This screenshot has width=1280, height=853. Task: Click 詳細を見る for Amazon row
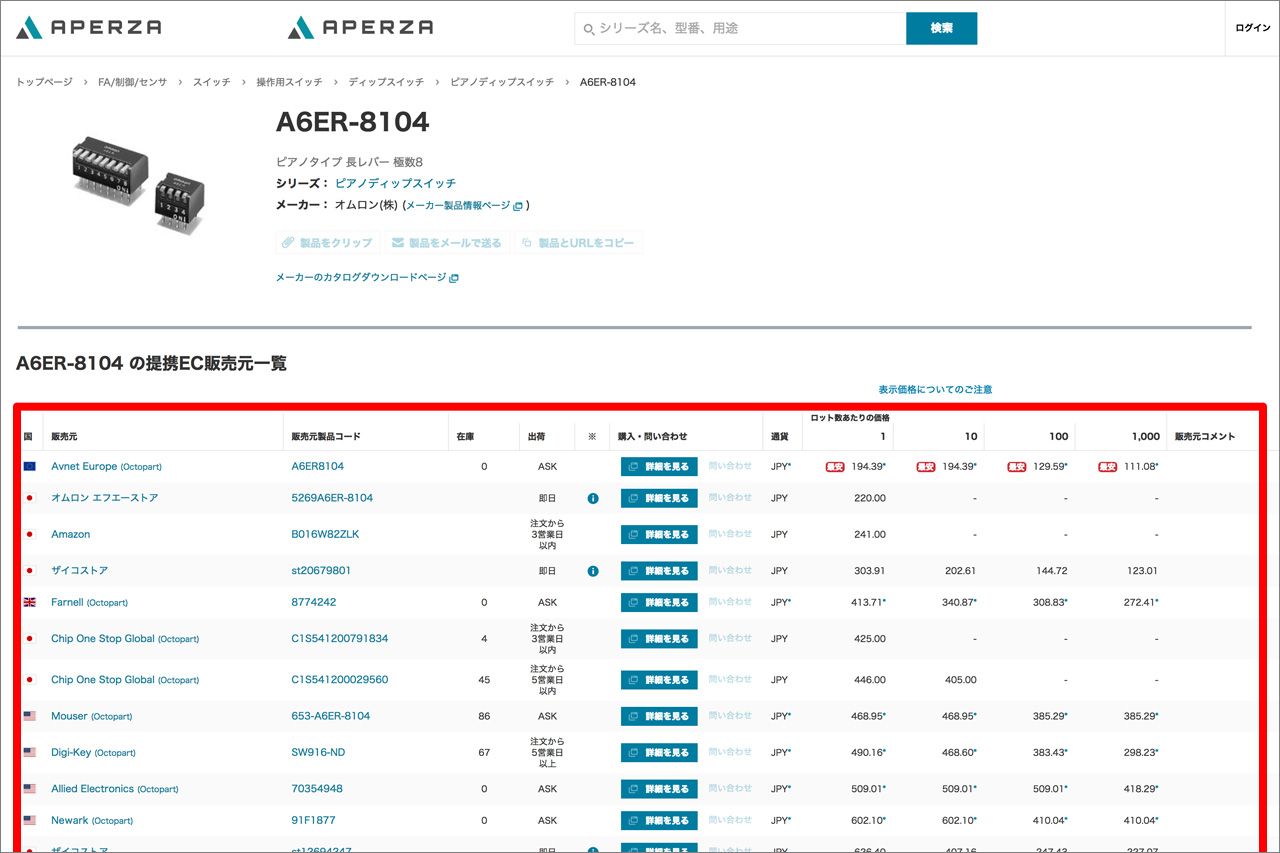[659, 534]
